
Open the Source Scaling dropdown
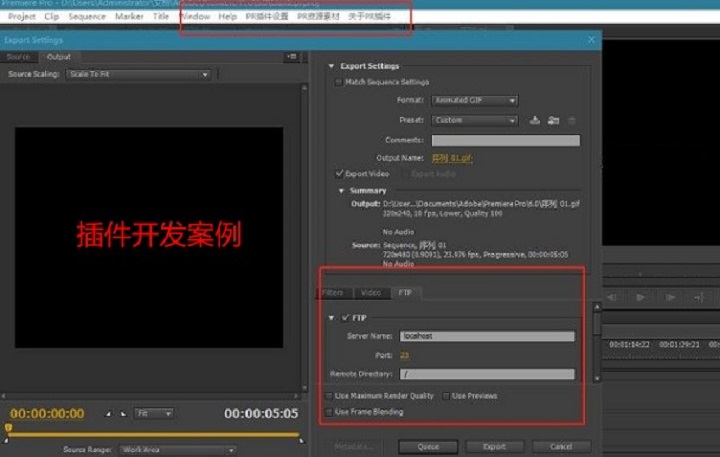point(138,74)
